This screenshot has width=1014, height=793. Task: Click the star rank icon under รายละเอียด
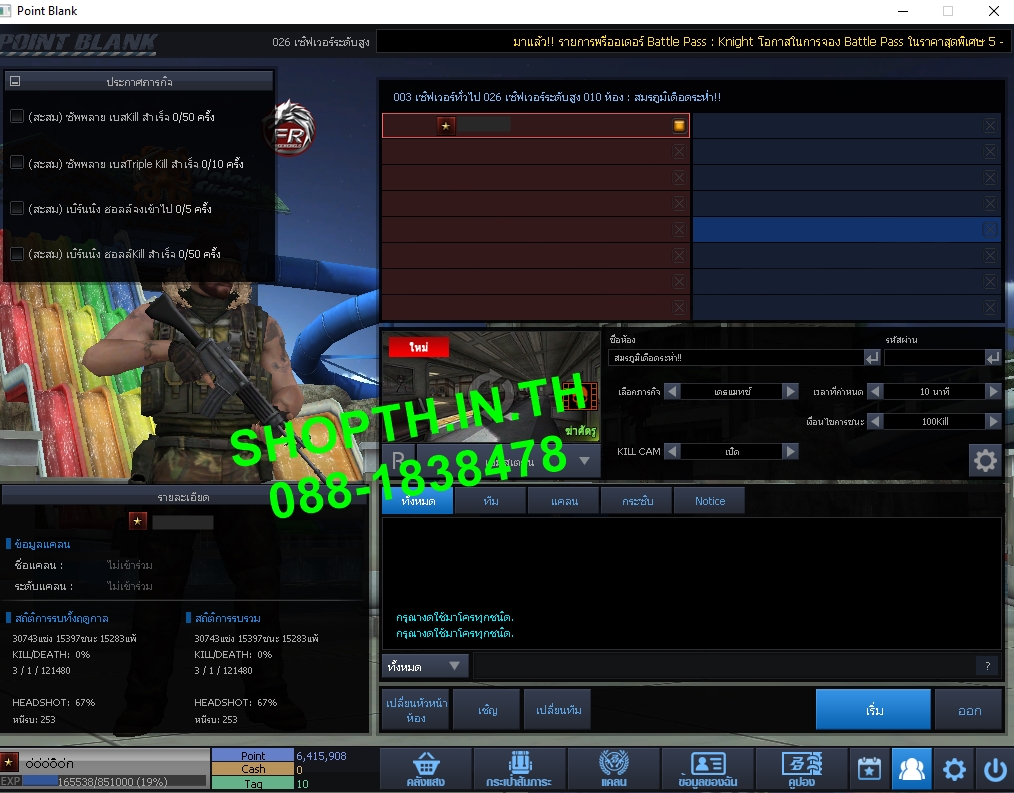[138, 521]
